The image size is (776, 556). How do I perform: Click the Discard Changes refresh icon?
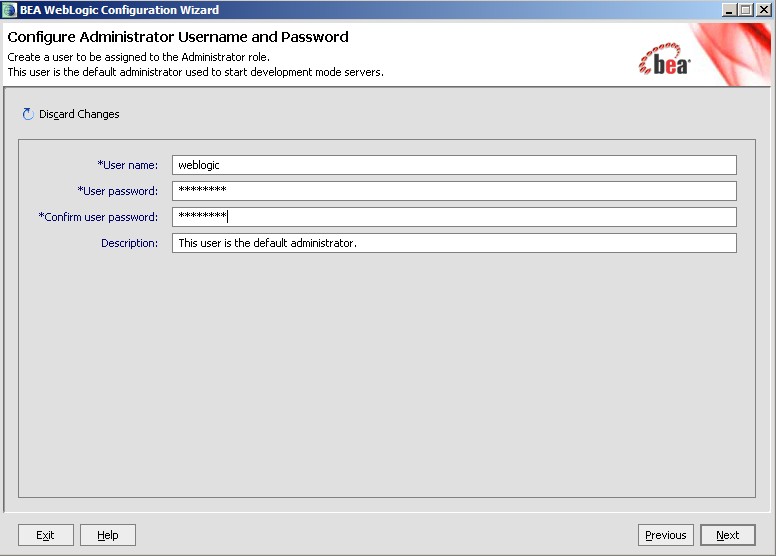coord(28,114)
